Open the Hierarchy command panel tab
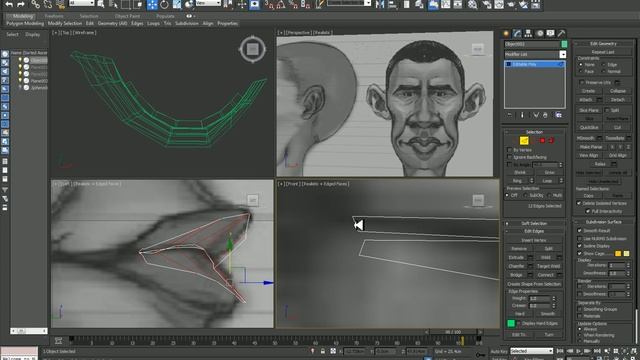The height and width of the screenshot is (360, 640). [x=528, y=33]
